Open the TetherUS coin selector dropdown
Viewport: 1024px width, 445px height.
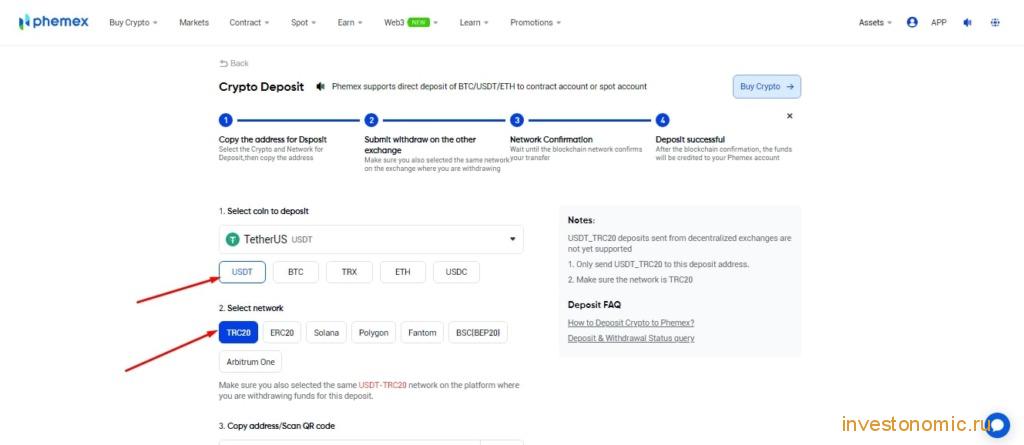point(371,239)
